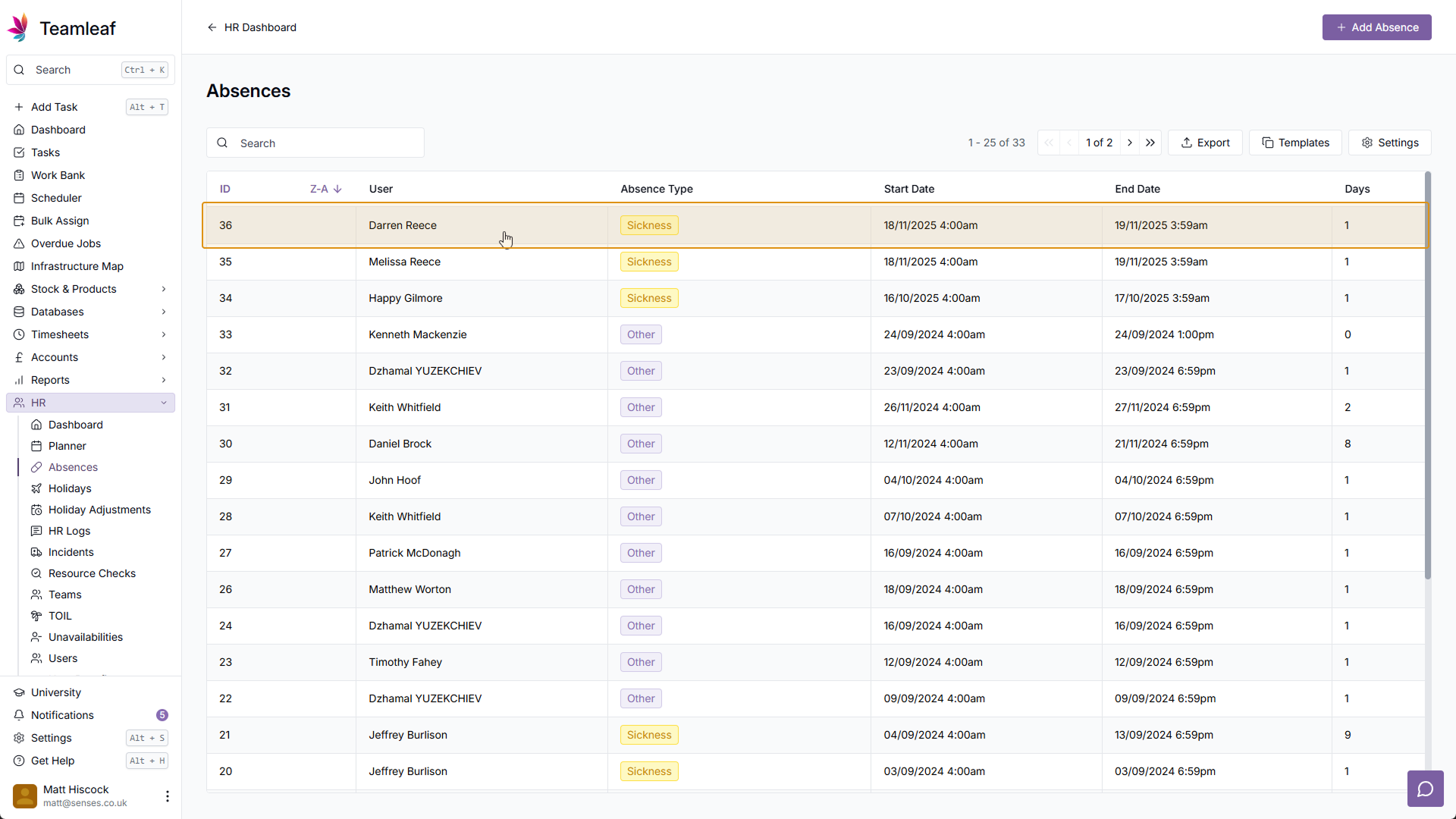The image size is (1456, 819).
Task: Go to next page arrow
Action: click(1130, 143)
